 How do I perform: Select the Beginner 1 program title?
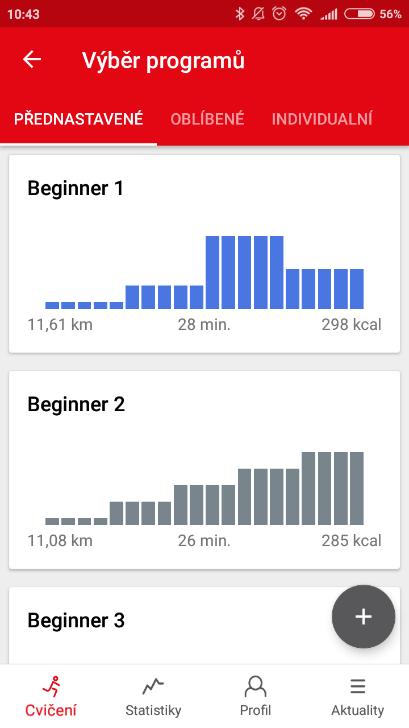pyautogui.click(x=76, y=188)
